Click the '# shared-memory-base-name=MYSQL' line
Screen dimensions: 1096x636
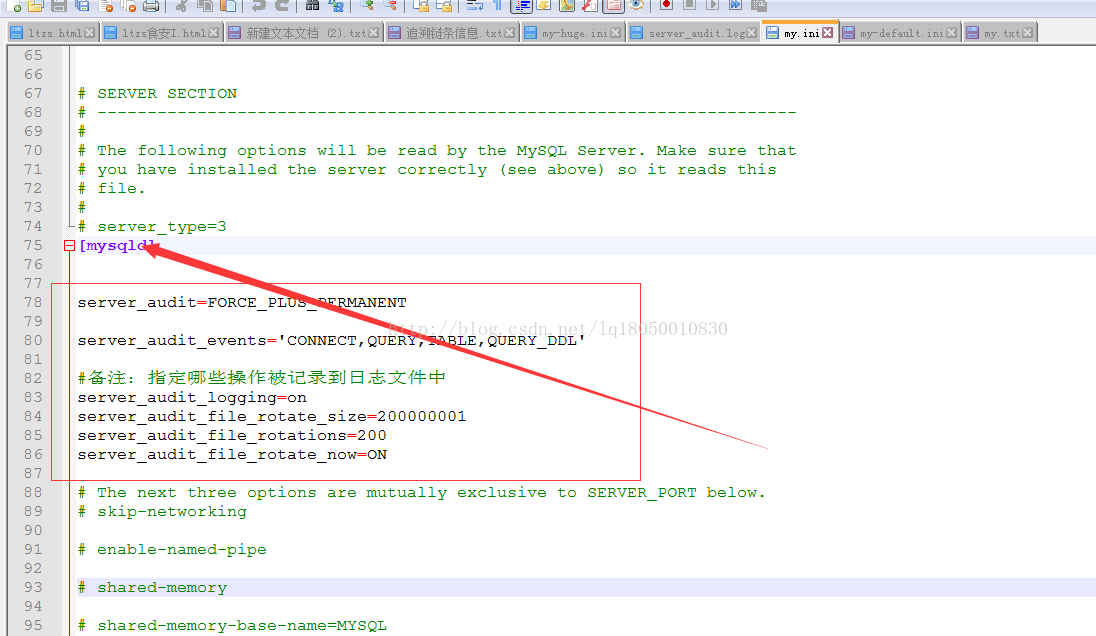(232, 626)
